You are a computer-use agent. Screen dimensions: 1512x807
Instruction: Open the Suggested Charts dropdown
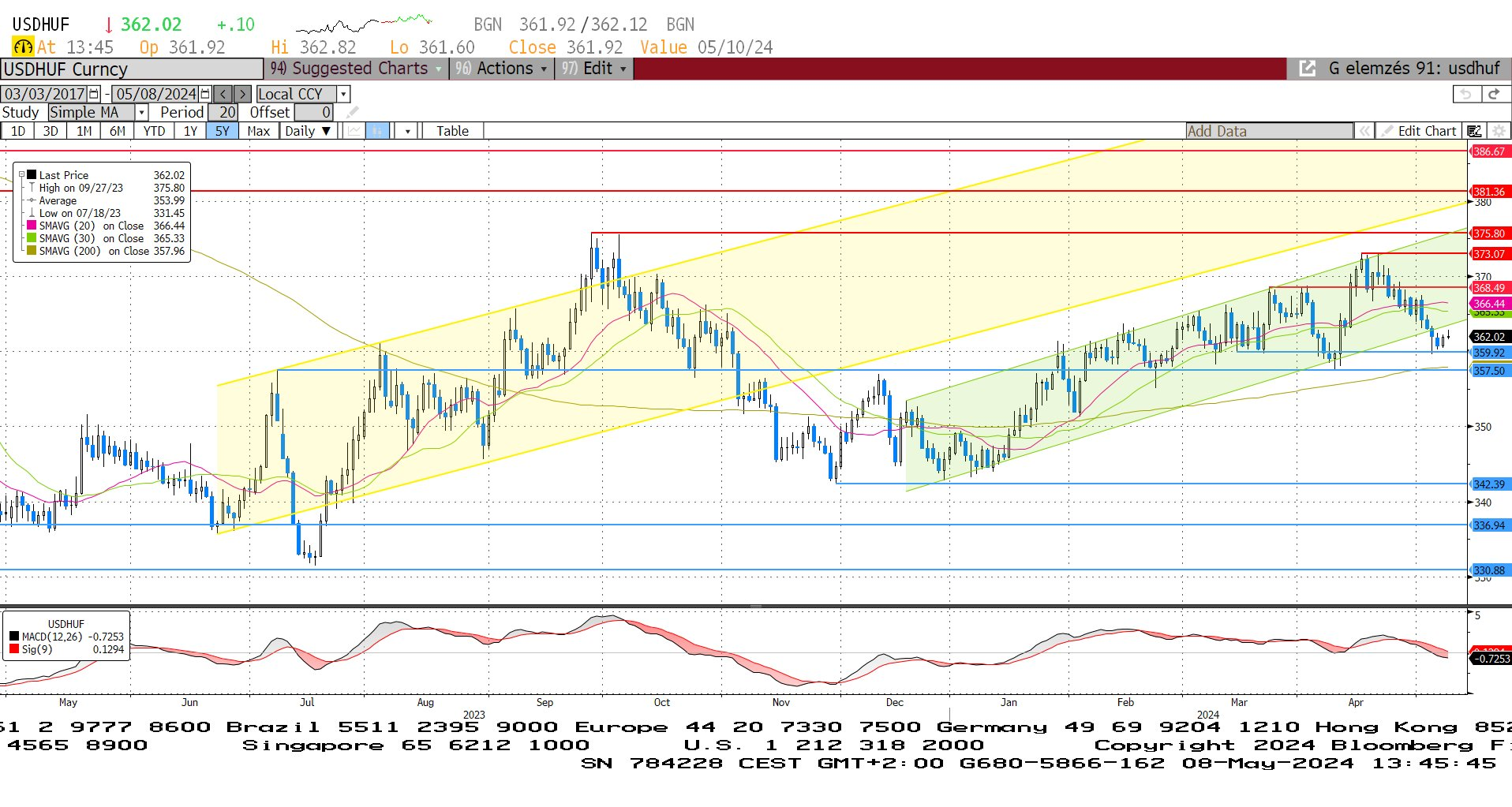tap(356, 69)
